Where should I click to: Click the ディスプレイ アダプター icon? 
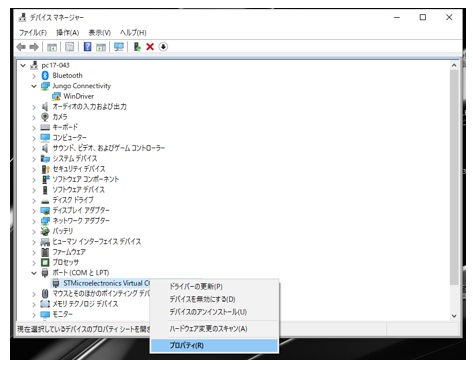45,210
